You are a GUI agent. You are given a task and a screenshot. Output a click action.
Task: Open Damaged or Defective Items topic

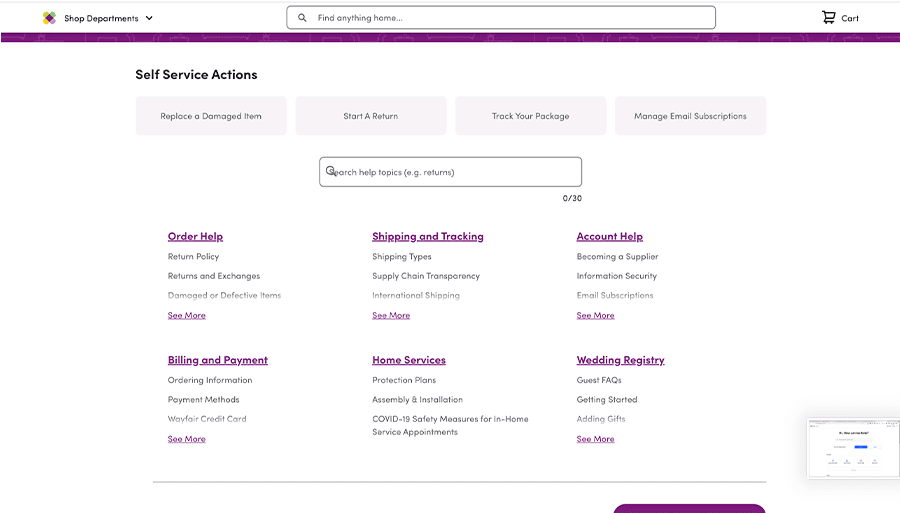point(224,296)
